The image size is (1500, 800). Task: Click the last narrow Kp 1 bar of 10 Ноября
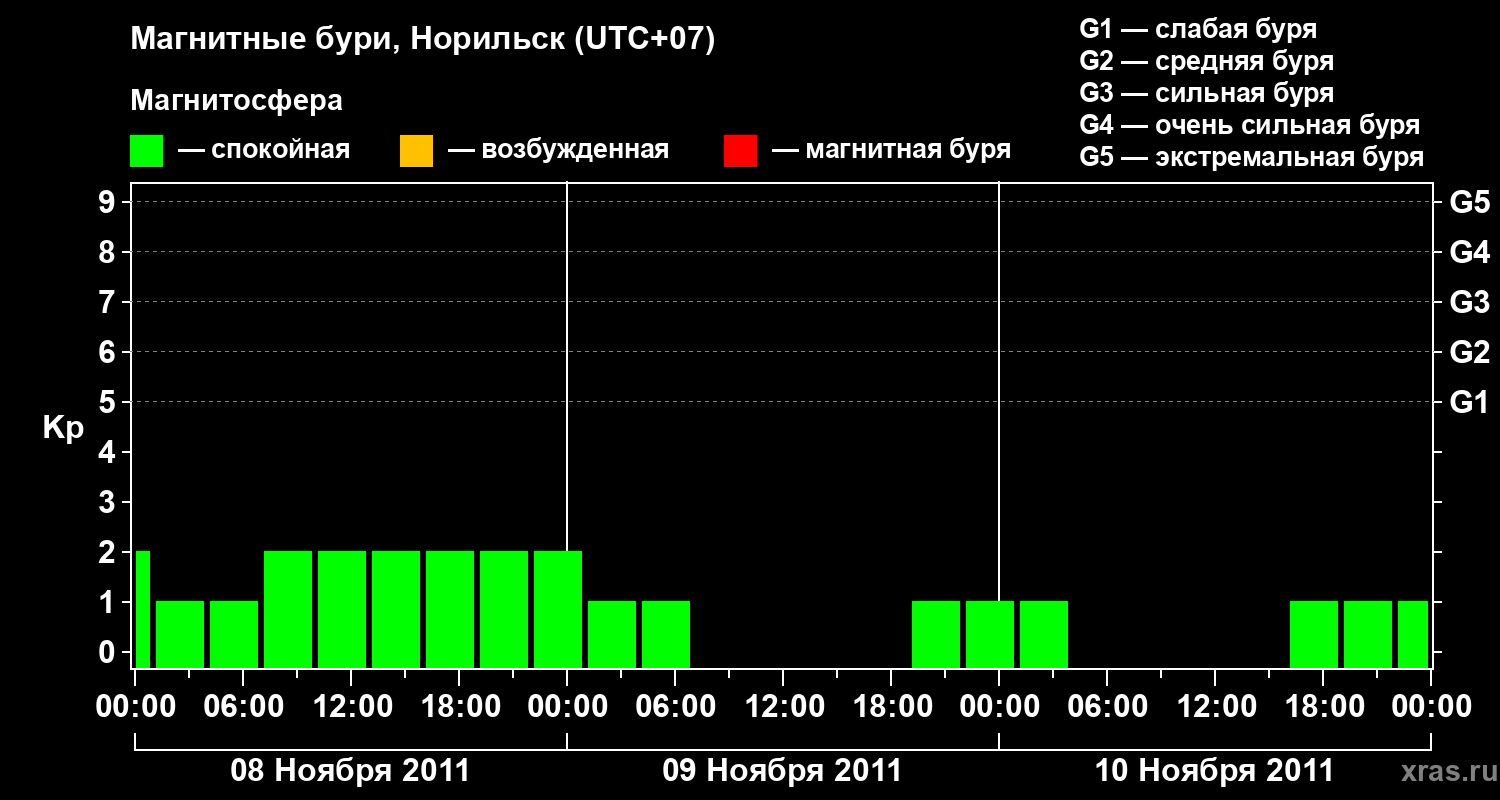(x=1413, y=634)
